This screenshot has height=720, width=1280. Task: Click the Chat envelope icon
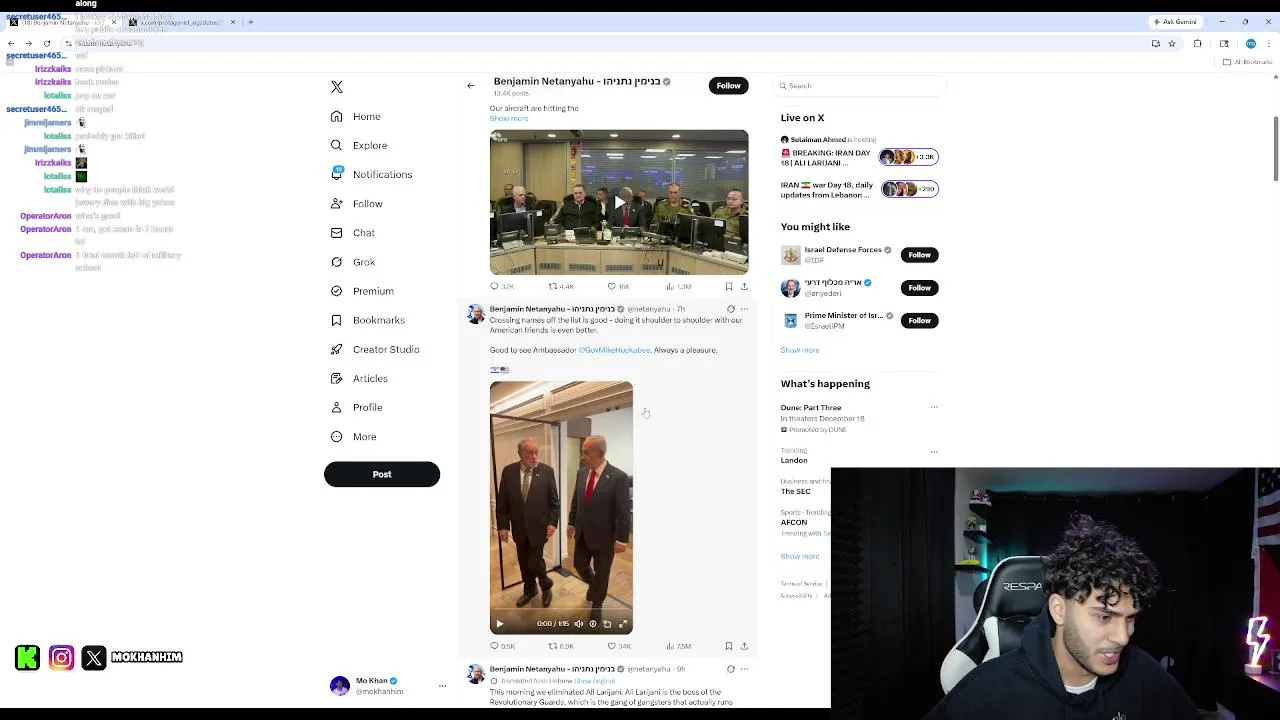(337, 233)
